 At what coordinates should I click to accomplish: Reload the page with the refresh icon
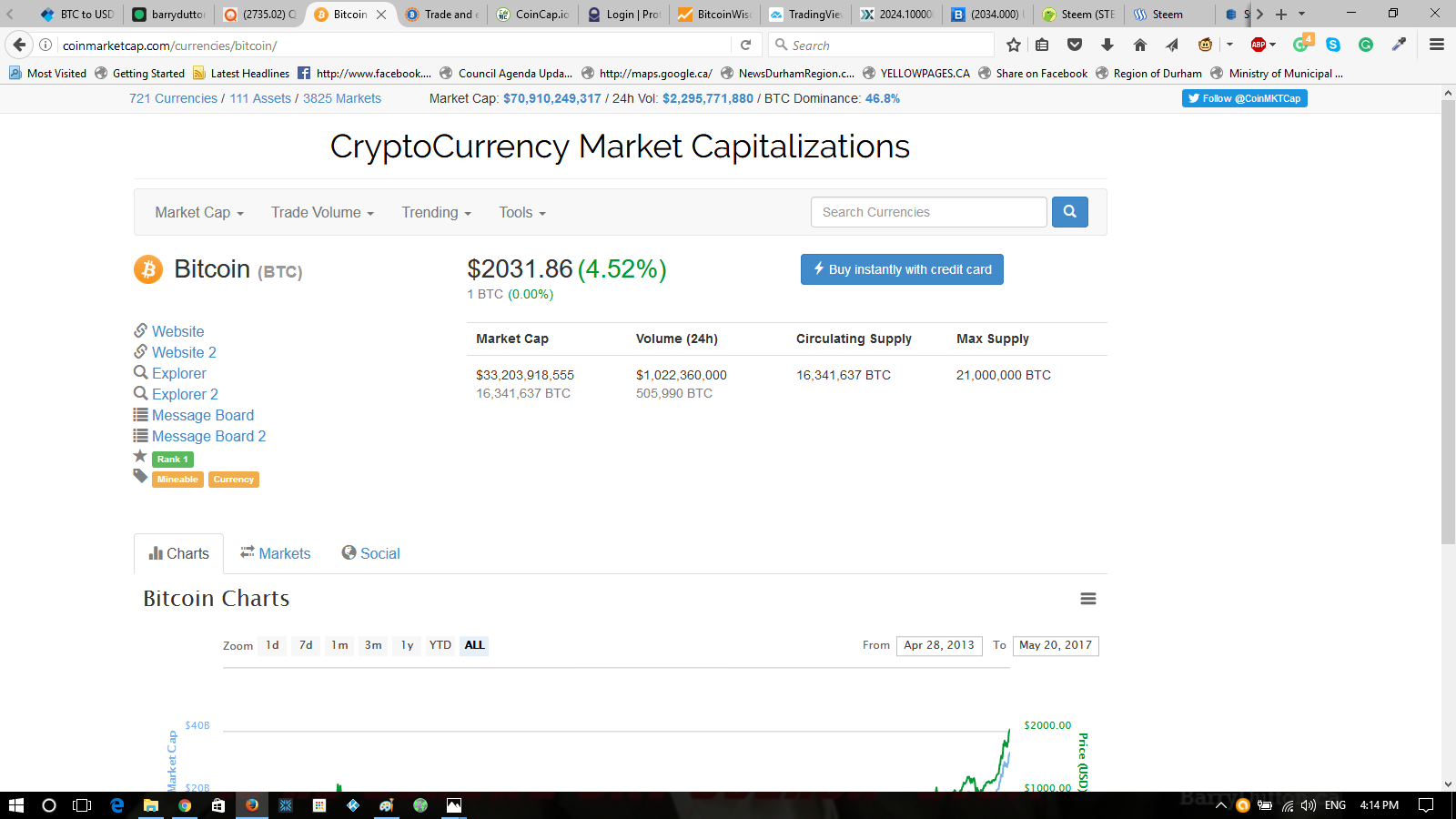tap(746, 45)
